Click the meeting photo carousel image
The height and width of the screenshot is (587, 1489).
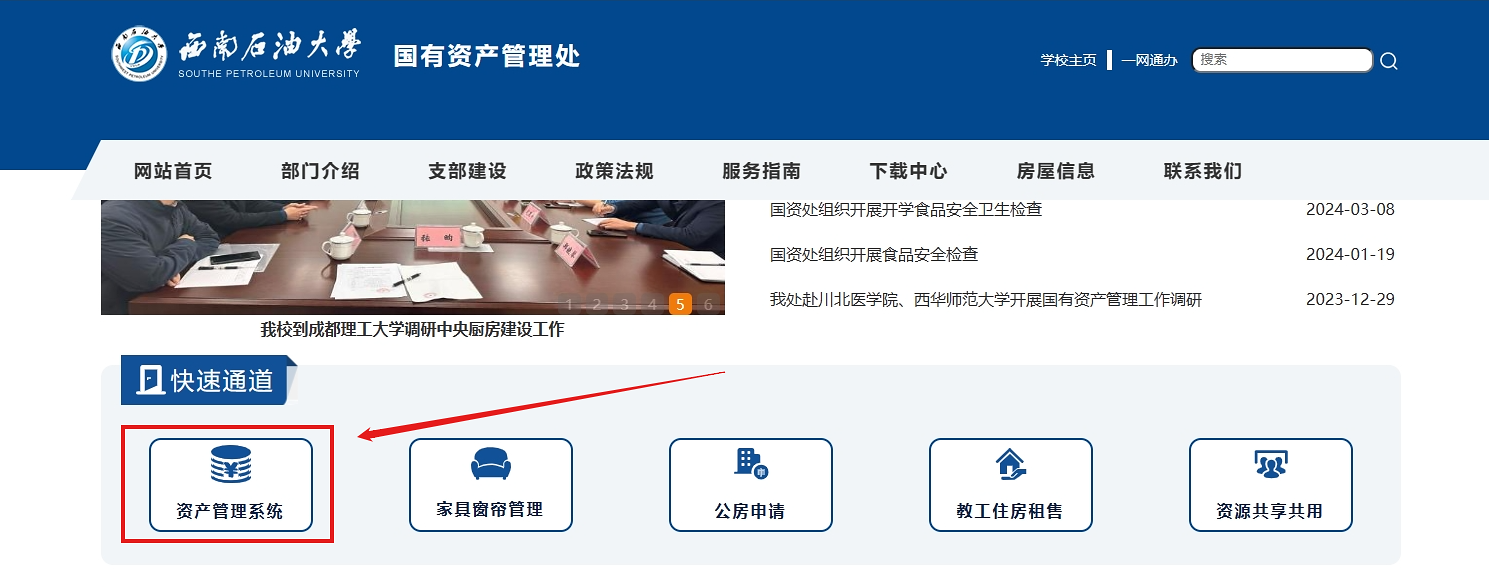[x=413, y=257]
